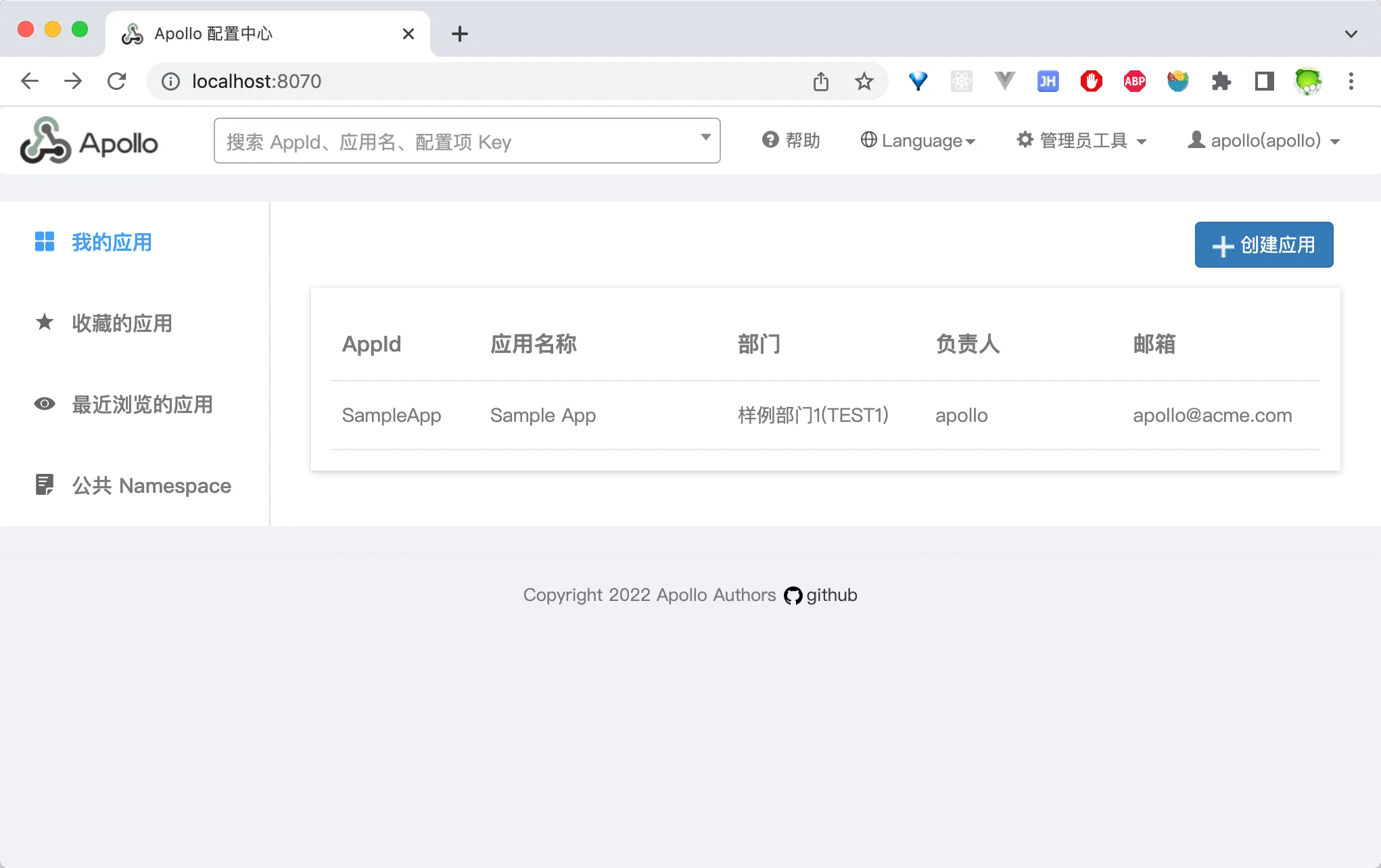The image size is (1381, 868).
Task: Open the 公共 Namespace section
Action: pos(151,485)
